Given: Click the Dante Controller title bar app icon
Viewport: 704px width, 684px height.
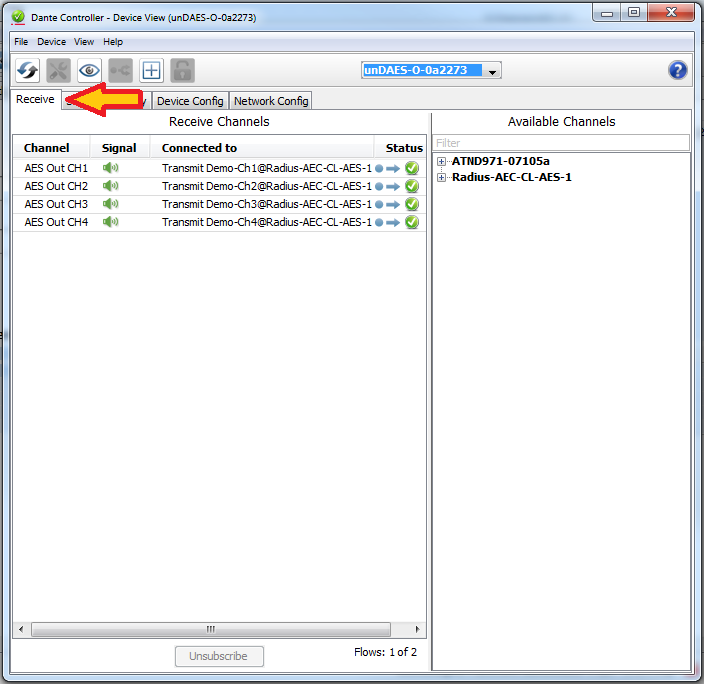Looking at the screenshot, I should coord(18,17).
